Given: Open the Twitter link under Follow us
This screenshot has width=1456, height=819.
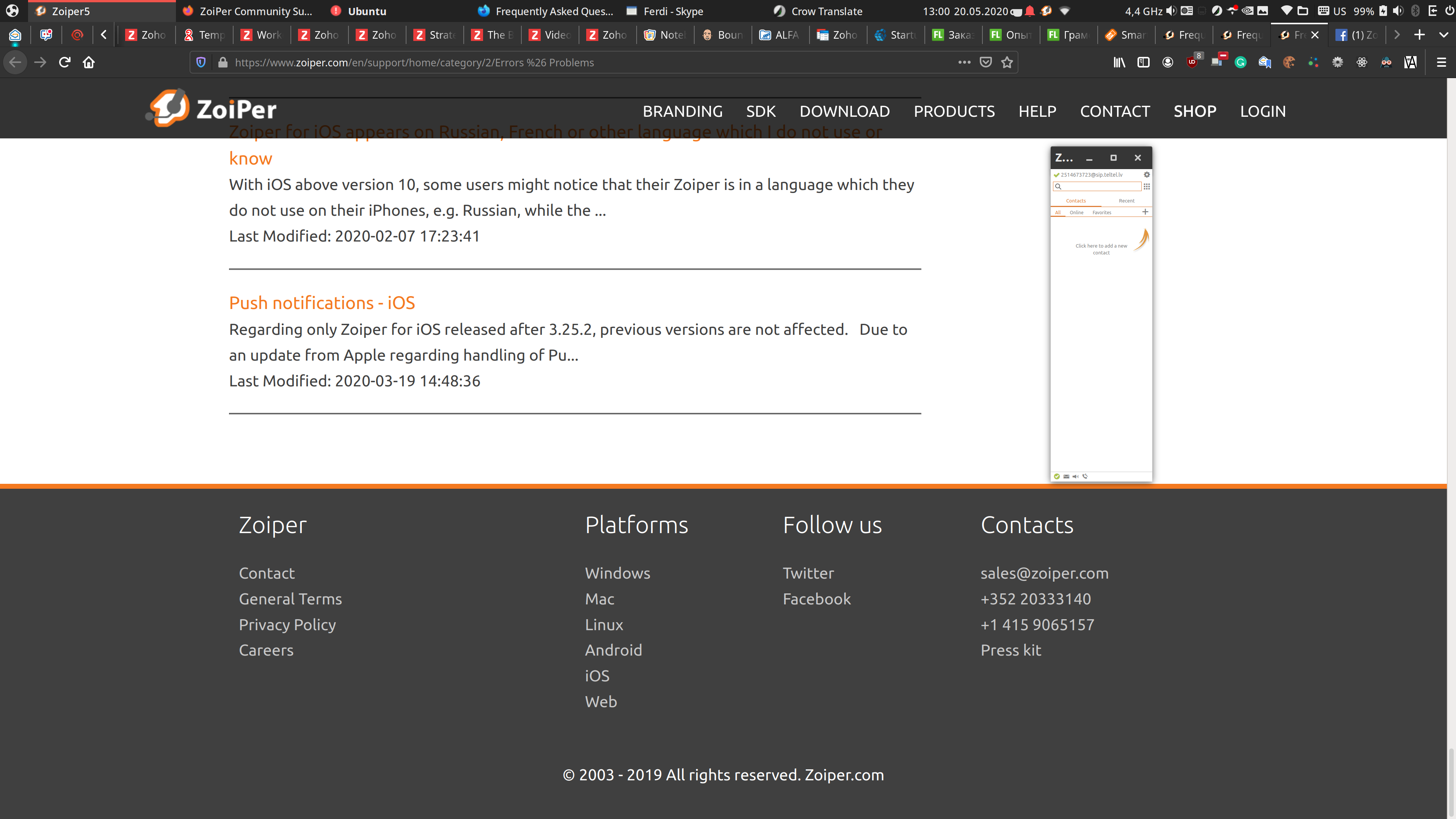Looking at the screenshot, I should [808, 573].
